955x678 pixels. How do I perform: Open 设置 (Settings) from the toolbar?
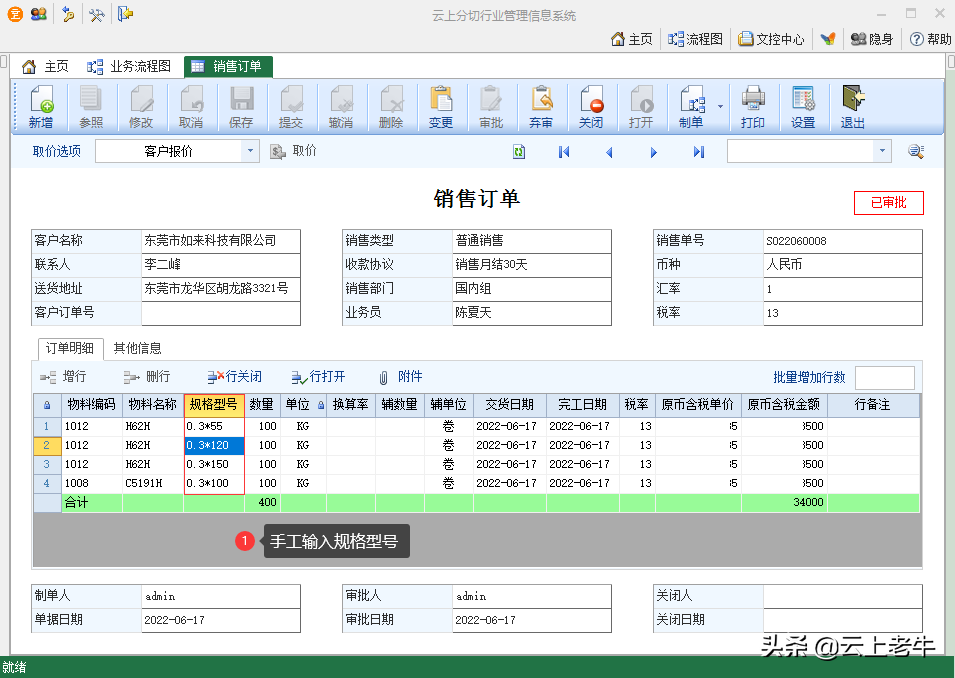(803, 106)
